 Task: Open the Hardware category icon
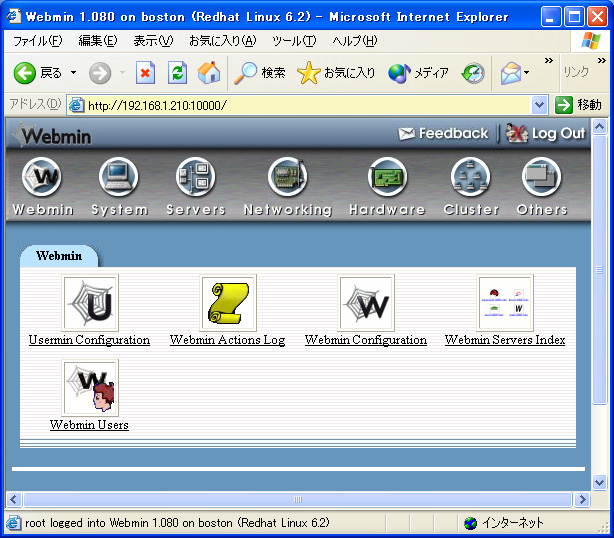click(387, 177)
